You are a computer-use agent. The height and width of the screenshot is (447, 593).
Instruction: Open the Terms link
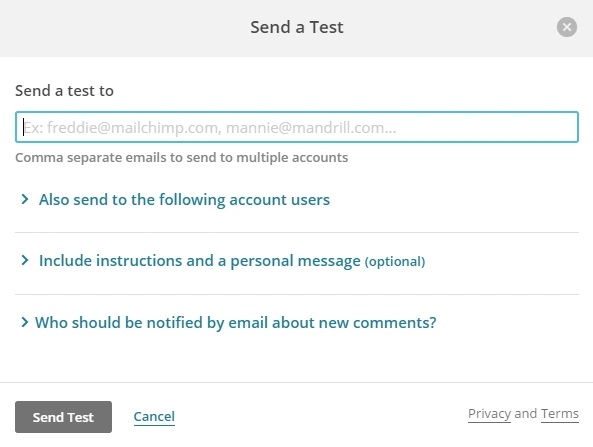(560, 414)
